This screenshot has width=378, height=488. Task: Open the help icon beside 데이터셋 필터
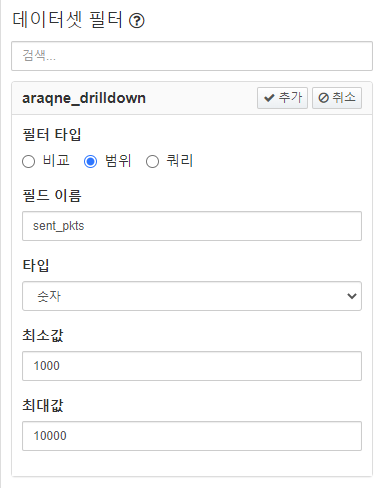coord(137,21)
